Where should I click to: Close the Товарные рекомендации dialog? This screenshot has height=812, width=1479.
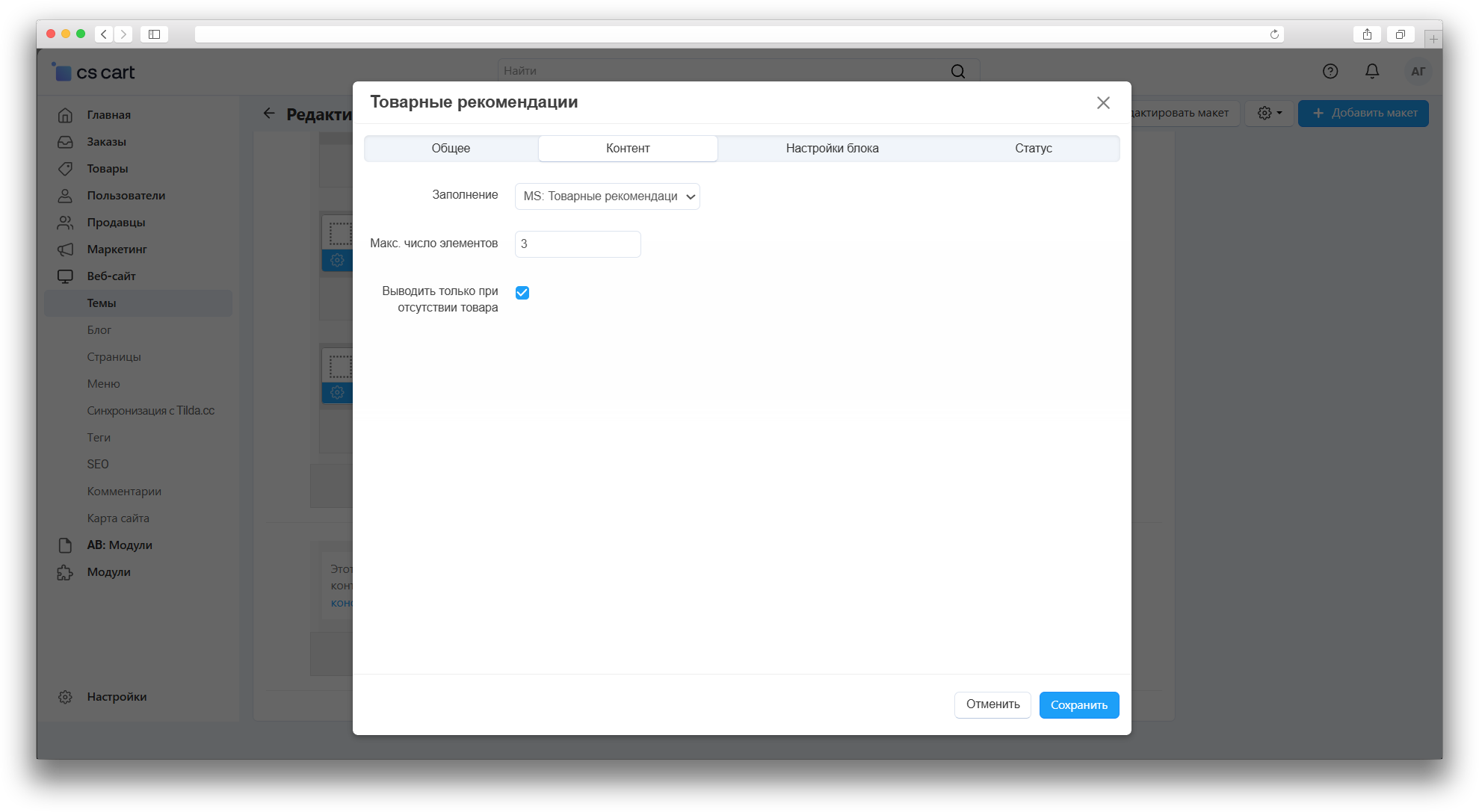click(x=1103, y=103)
